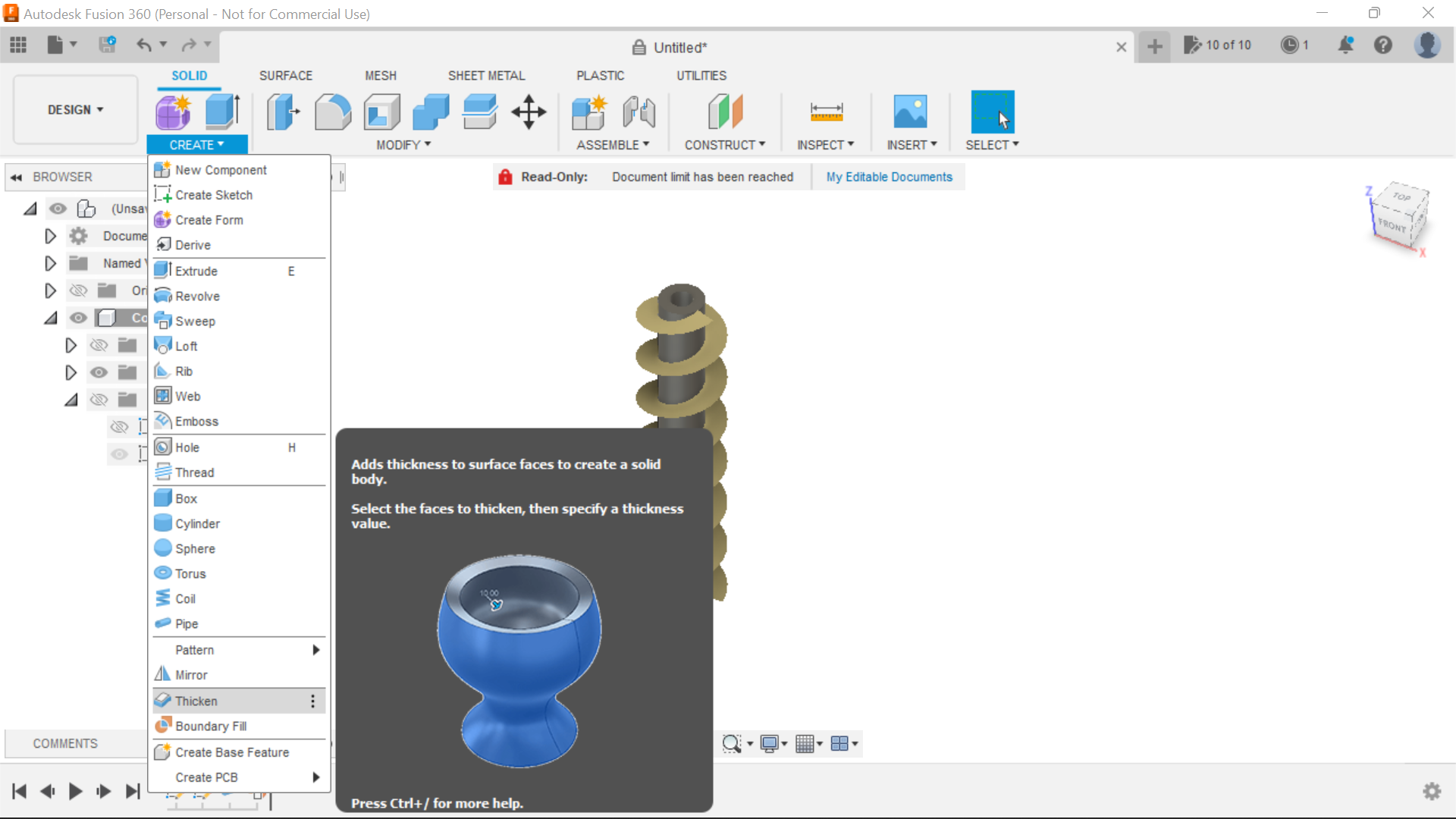Image resolution: width=1456 pixels, height=819 pixels.
Task: Click the FRONT face of the ViewCube
Action: [x=1392, y=225]
